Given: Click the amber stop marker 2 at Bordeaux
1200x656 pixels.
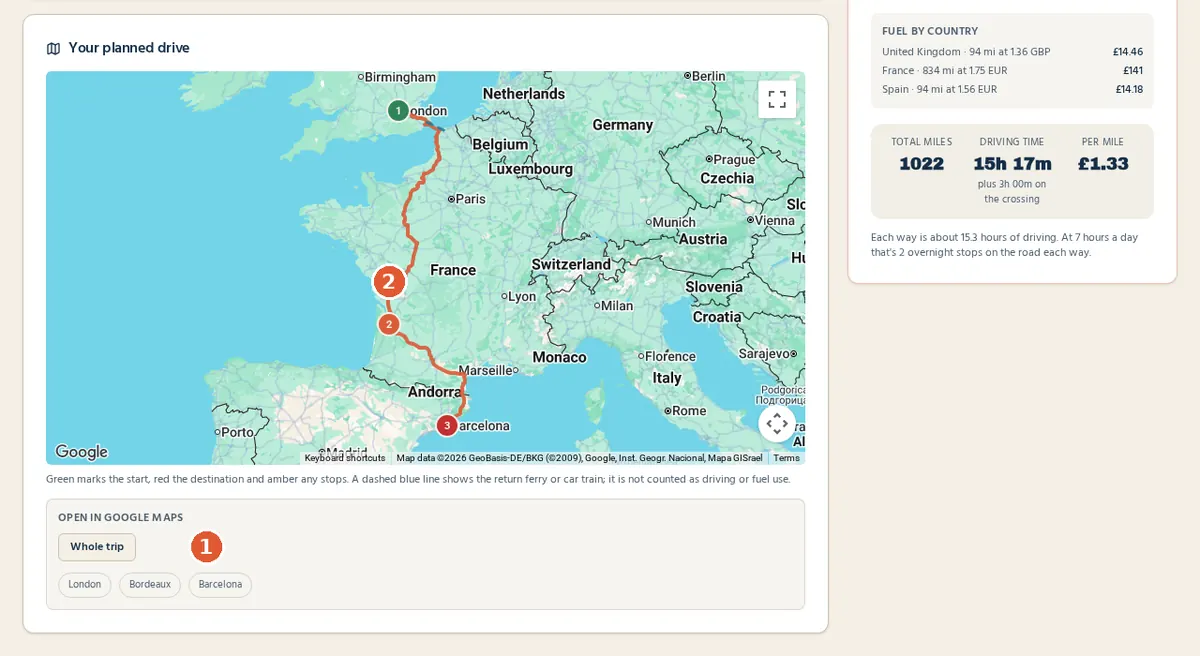Looking at the screenshot, I should pyautogui.click(x=389, y=324).
